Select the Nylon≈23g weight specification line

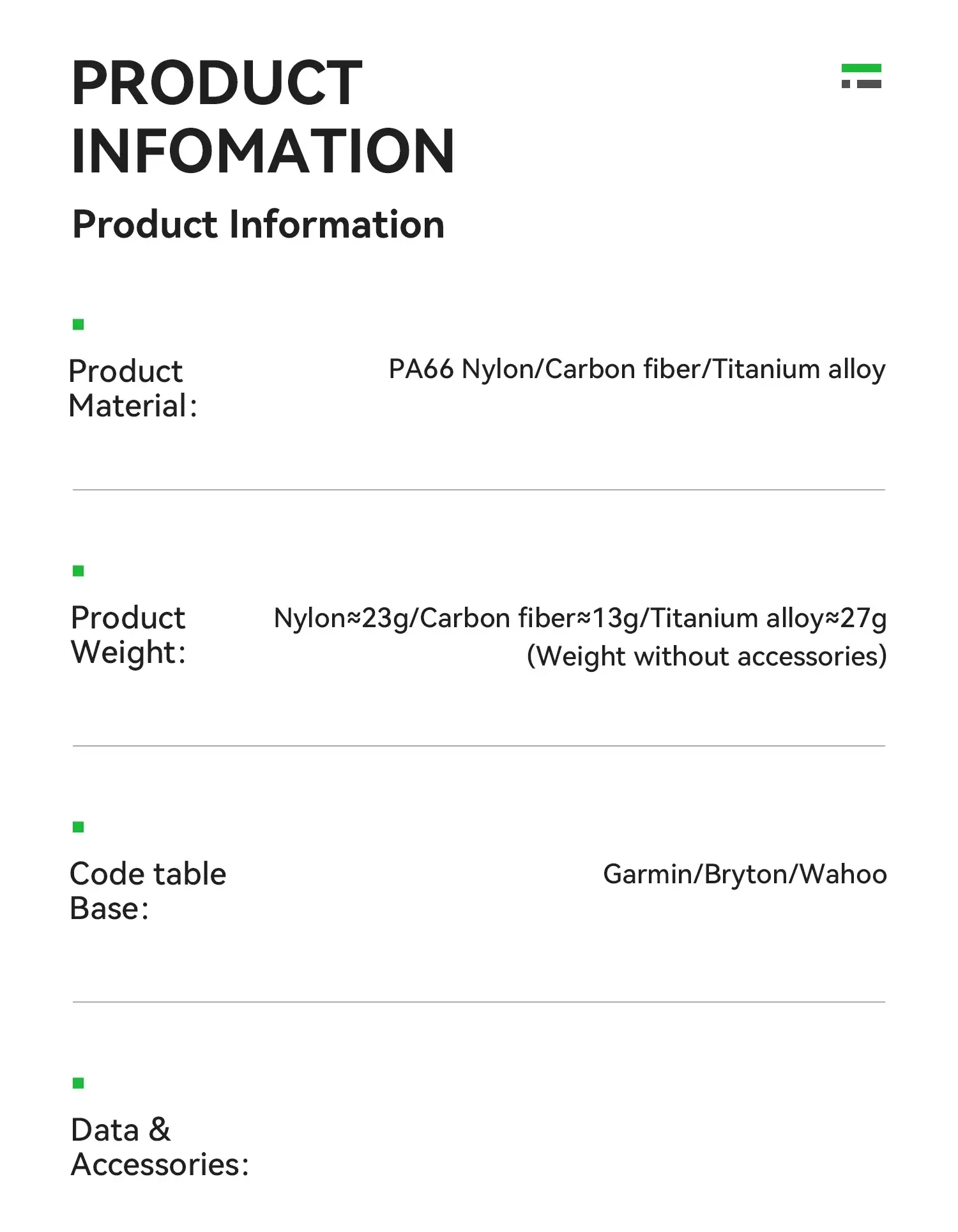(x=580, y=618)
